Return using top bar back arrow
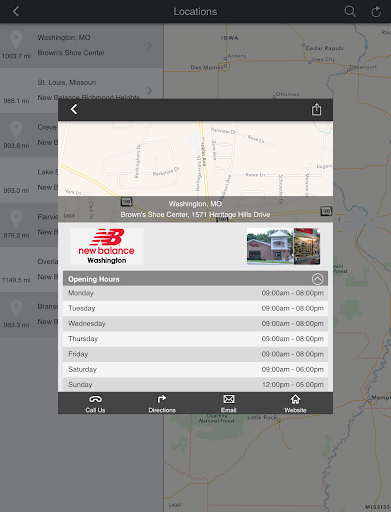 (16, 11)
